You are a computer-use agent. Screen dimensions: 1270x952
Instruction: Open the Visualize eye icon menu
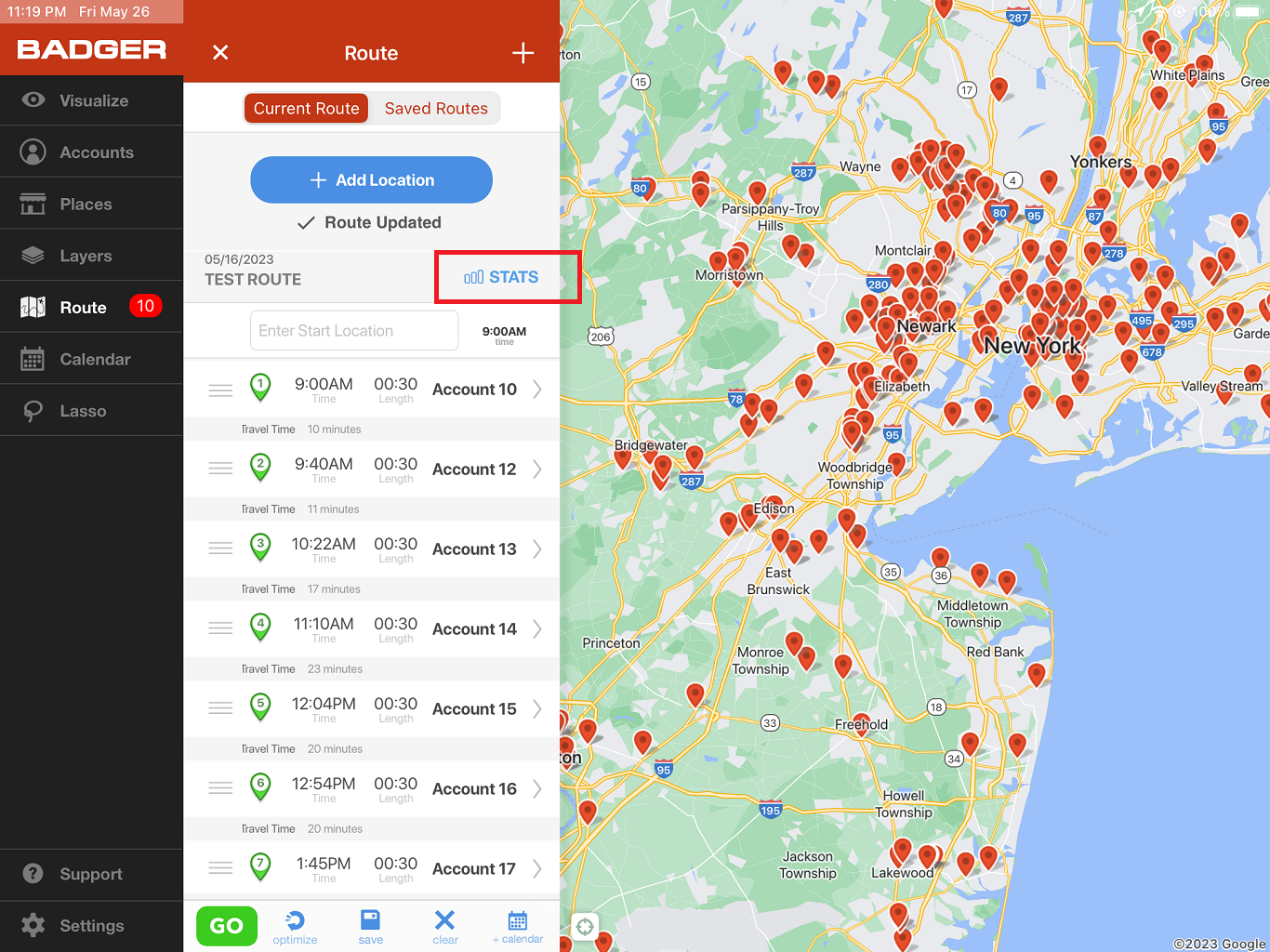[x=33, y=99]
